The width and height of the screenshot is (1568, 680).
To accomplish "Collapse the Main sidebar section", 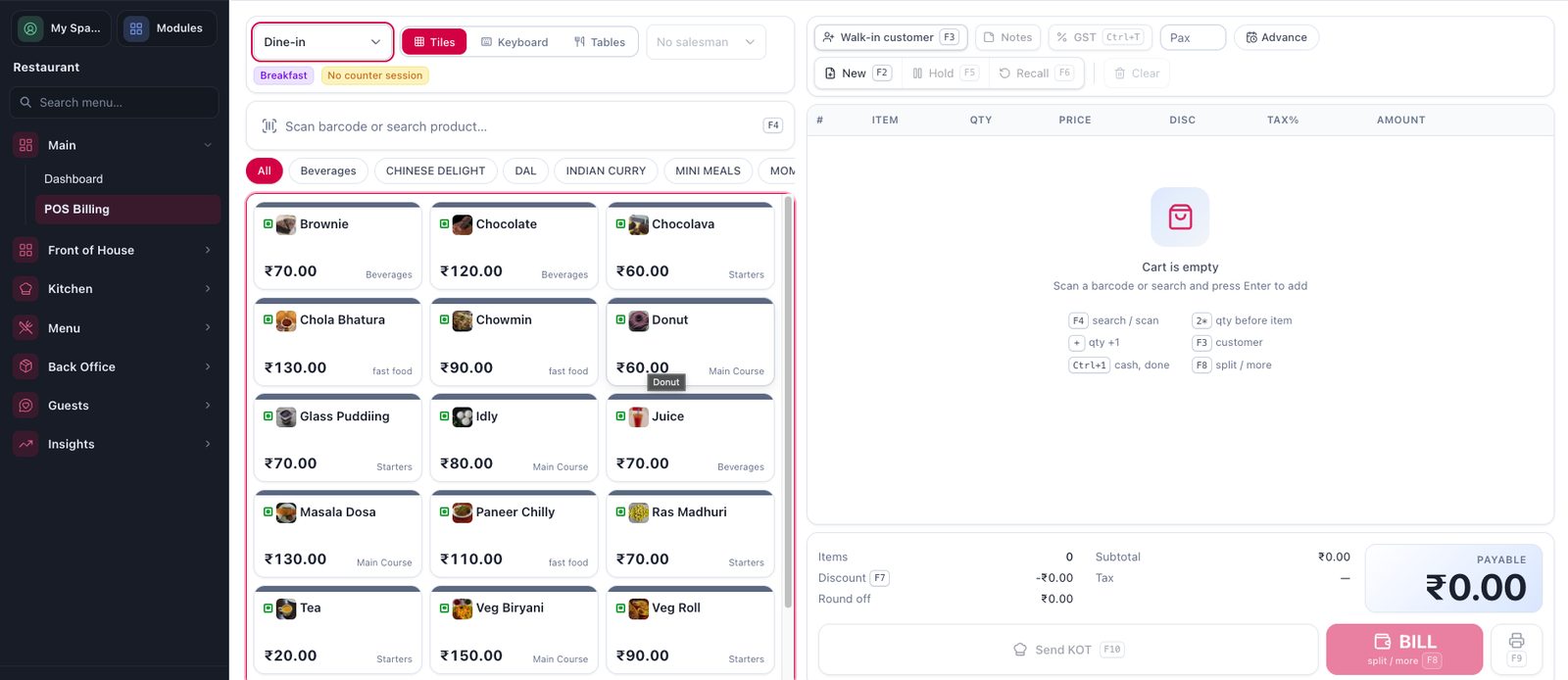I will pyautogui.click(x=208, y=145).
